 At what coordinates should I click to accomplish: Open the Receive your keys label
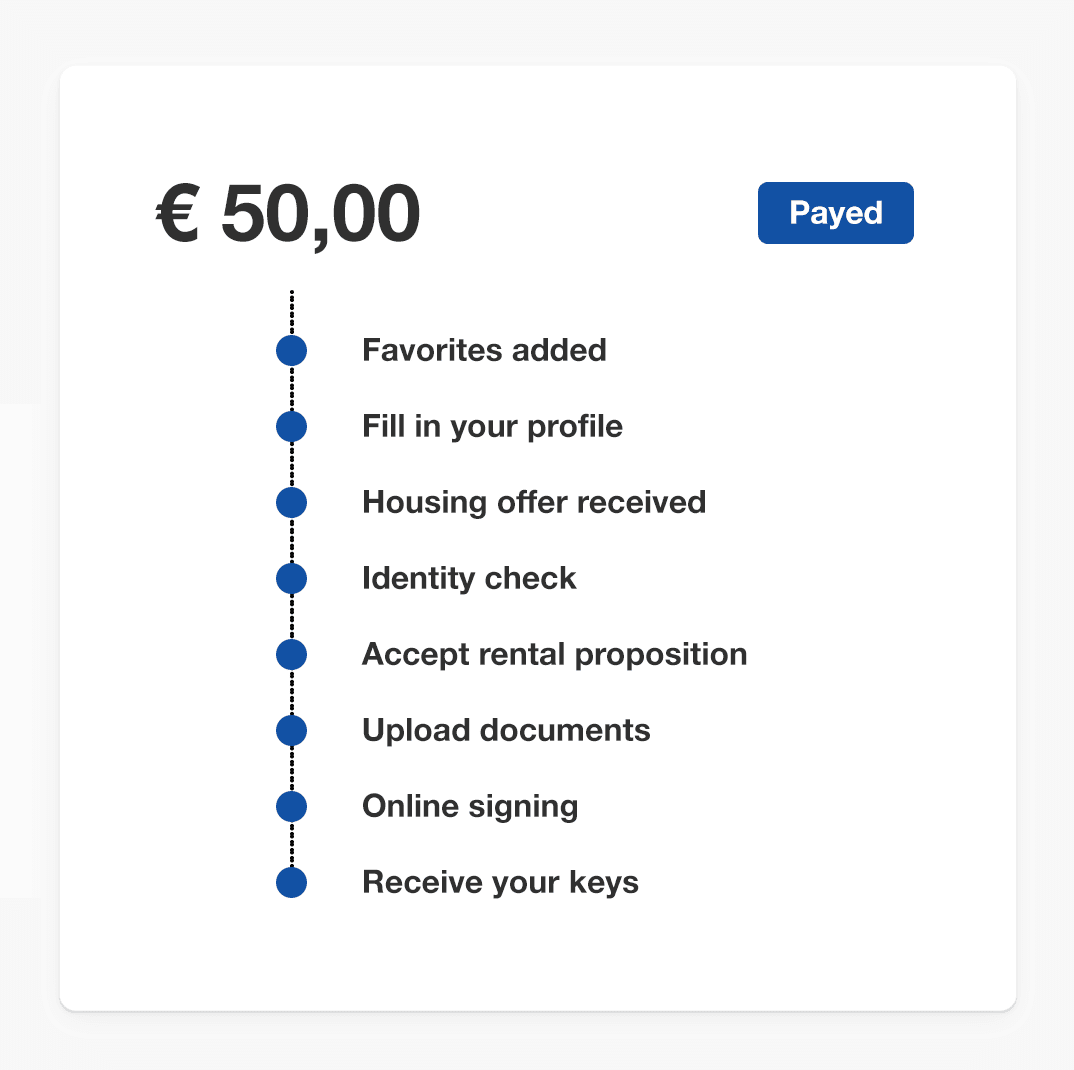pyautogui.click(x=500, y=882)
